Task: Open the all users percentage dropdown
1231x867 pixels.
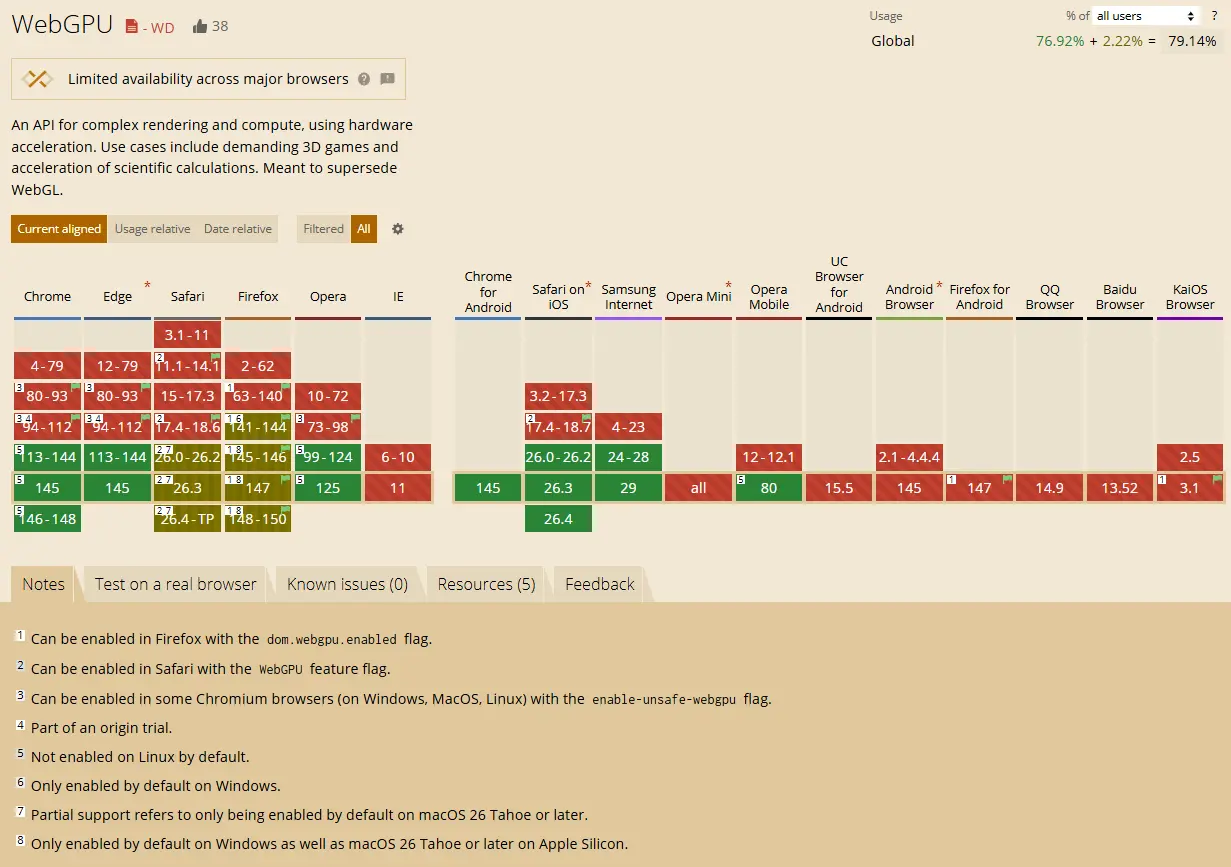Action: (x=1146, y=15)
